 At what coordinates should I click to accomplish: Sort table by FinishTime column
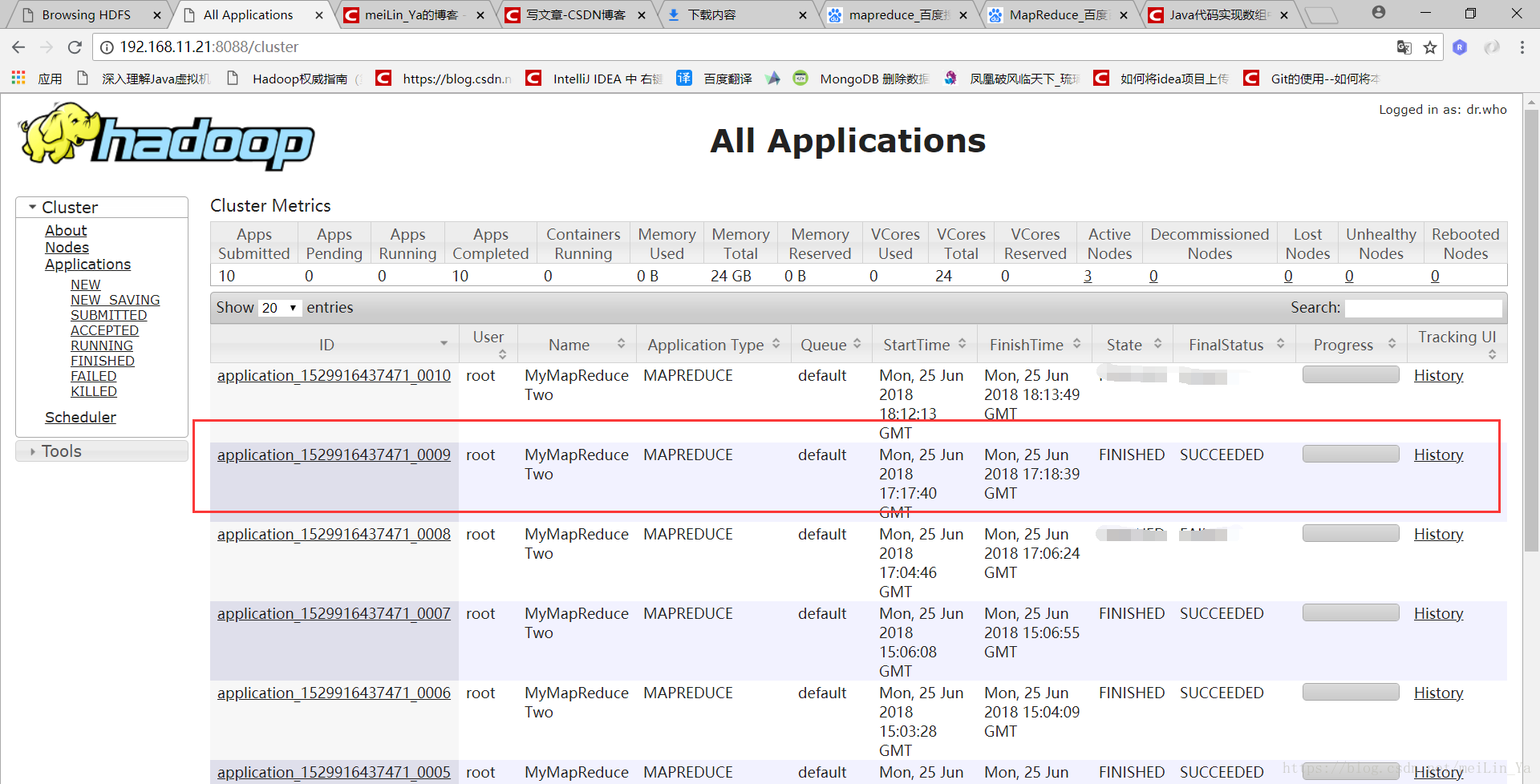pos(1076,343)
